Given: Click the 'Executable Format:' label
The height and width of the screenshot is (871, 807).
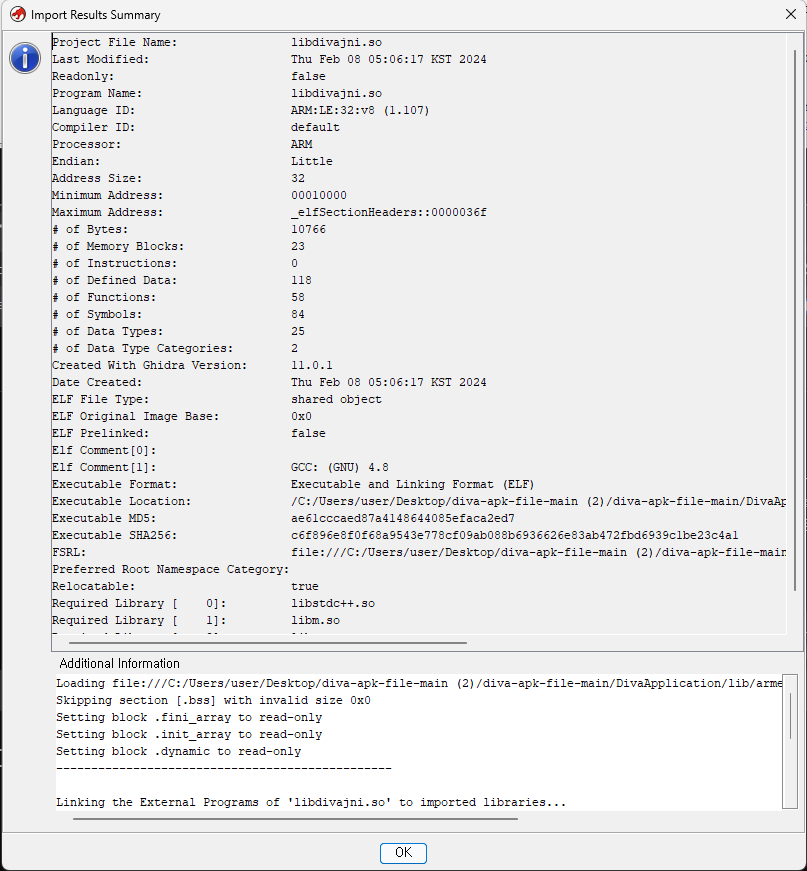Looking at the screenshot, I should pos(114,484).
